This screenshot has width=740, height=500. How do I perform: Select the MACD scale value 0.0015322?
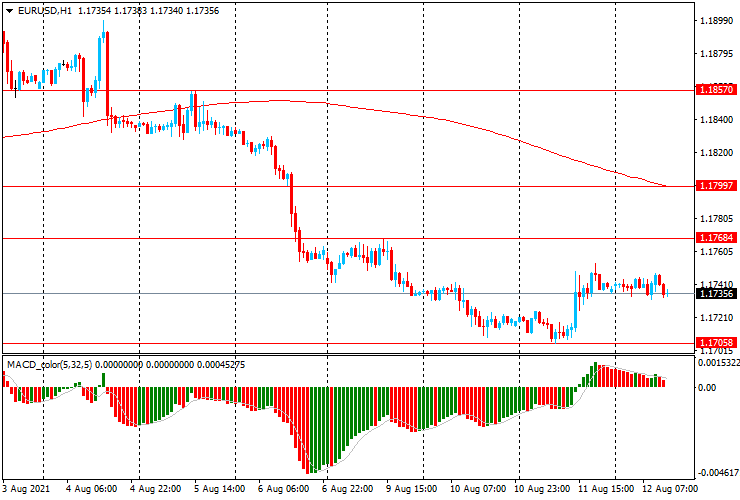pyautogui.click(x=719, y=363)
